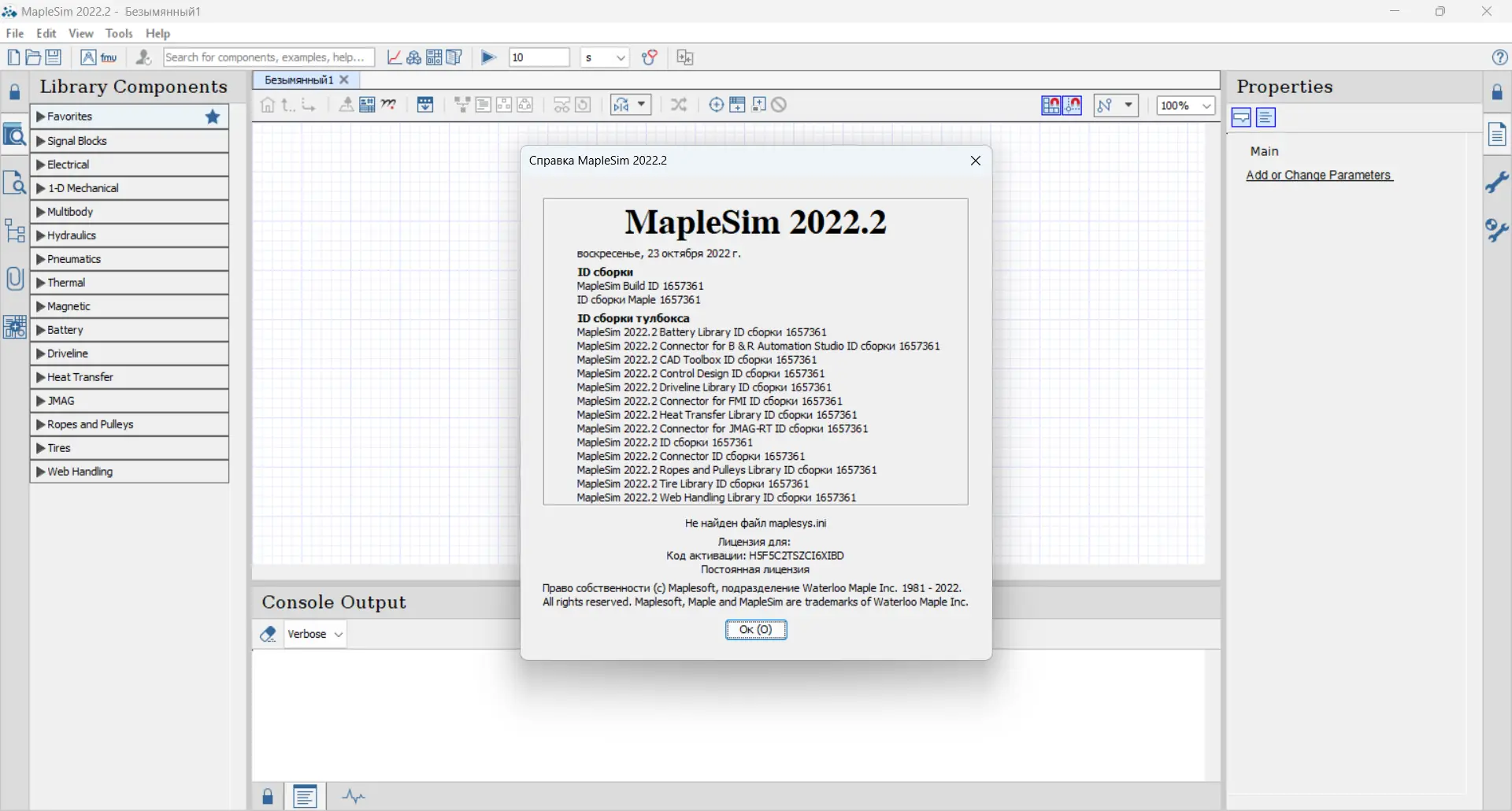Show the console text output view icon
1512x811 pixels.
[305, 797]
